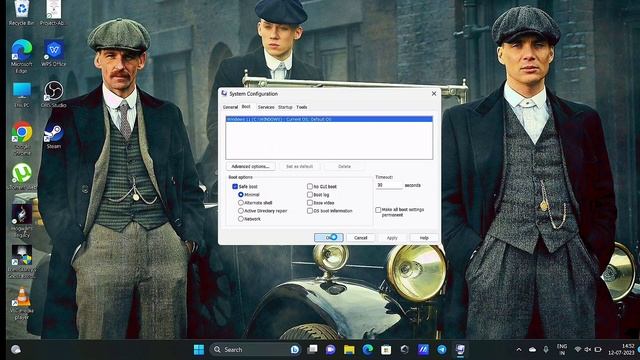Viewport: 640px width, 360px height.
Task: Switch to the Services tab
Action: point(266,107)
